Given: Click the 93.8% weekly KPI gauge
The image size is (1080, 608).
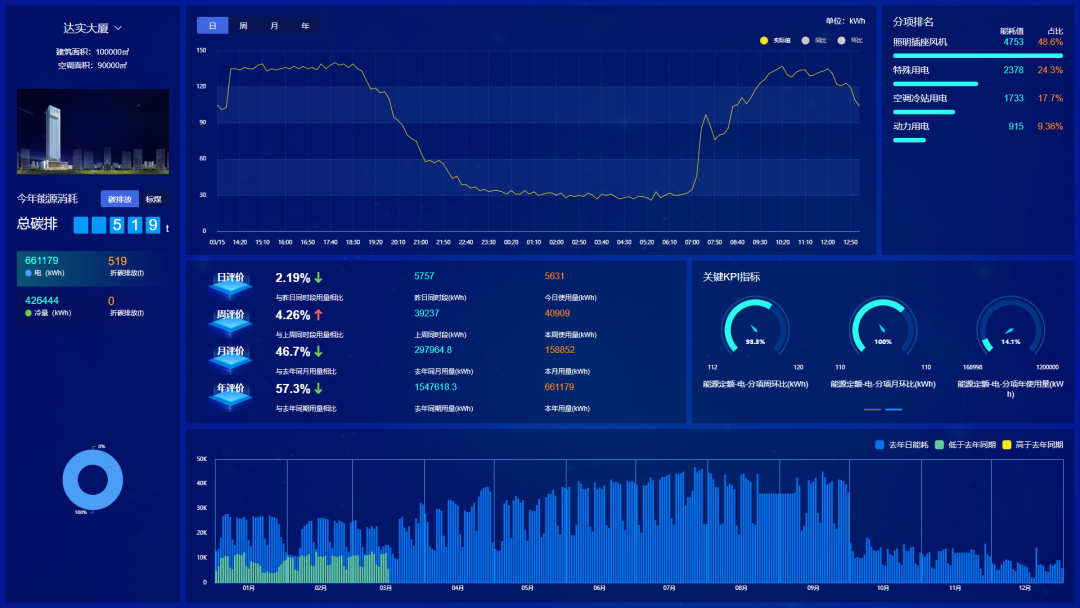Looking at the screenshot, I should 755,330.
